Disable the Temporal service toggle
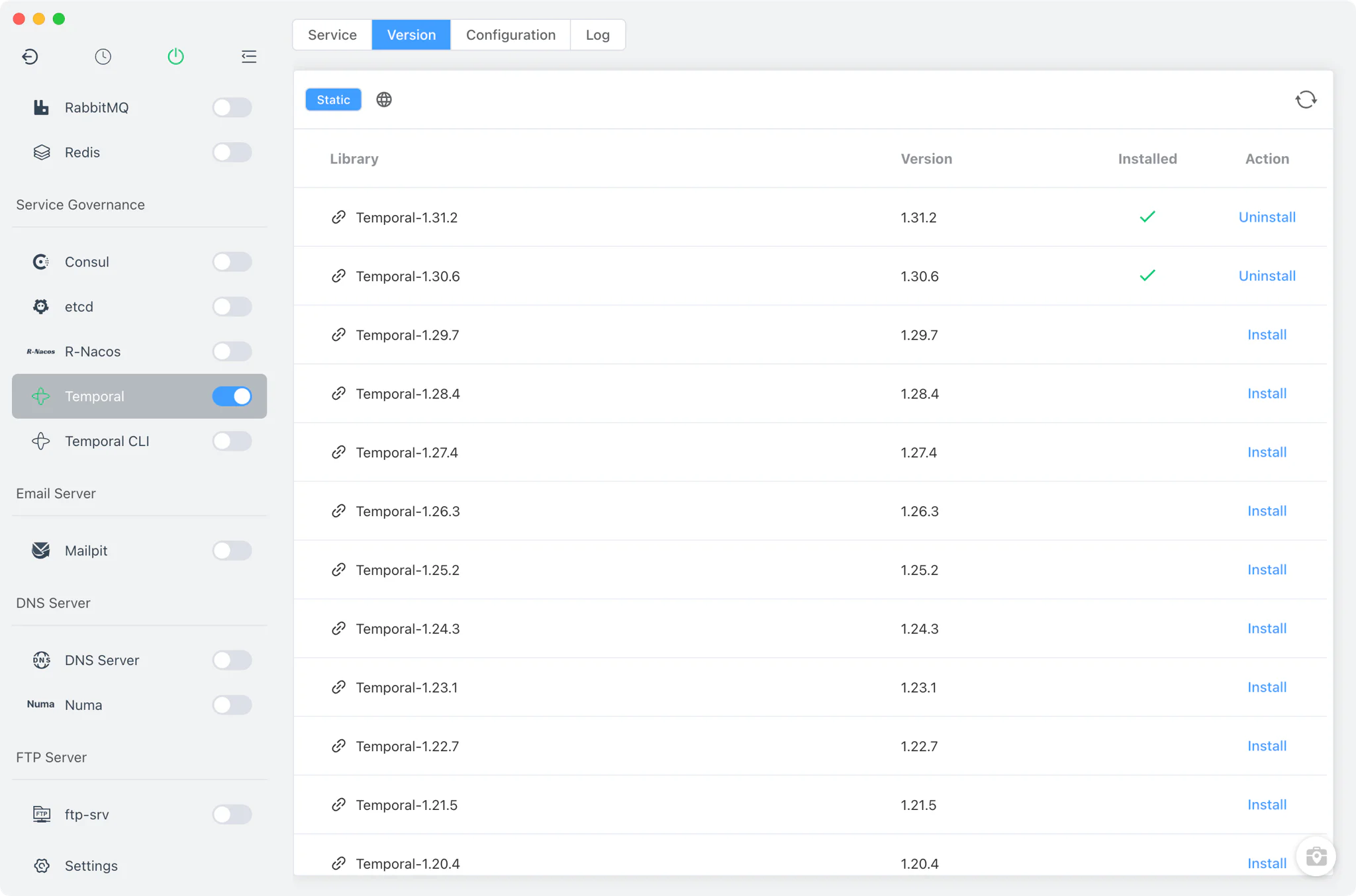The width and height of the screenshot is (1356, 896). [232, 396]
